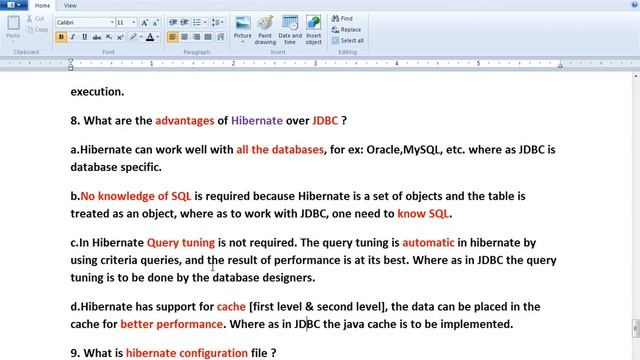Click the right indent marker on ruler
Image resolution: width=640 pixels, height=360 pixels.
(560, 65)
